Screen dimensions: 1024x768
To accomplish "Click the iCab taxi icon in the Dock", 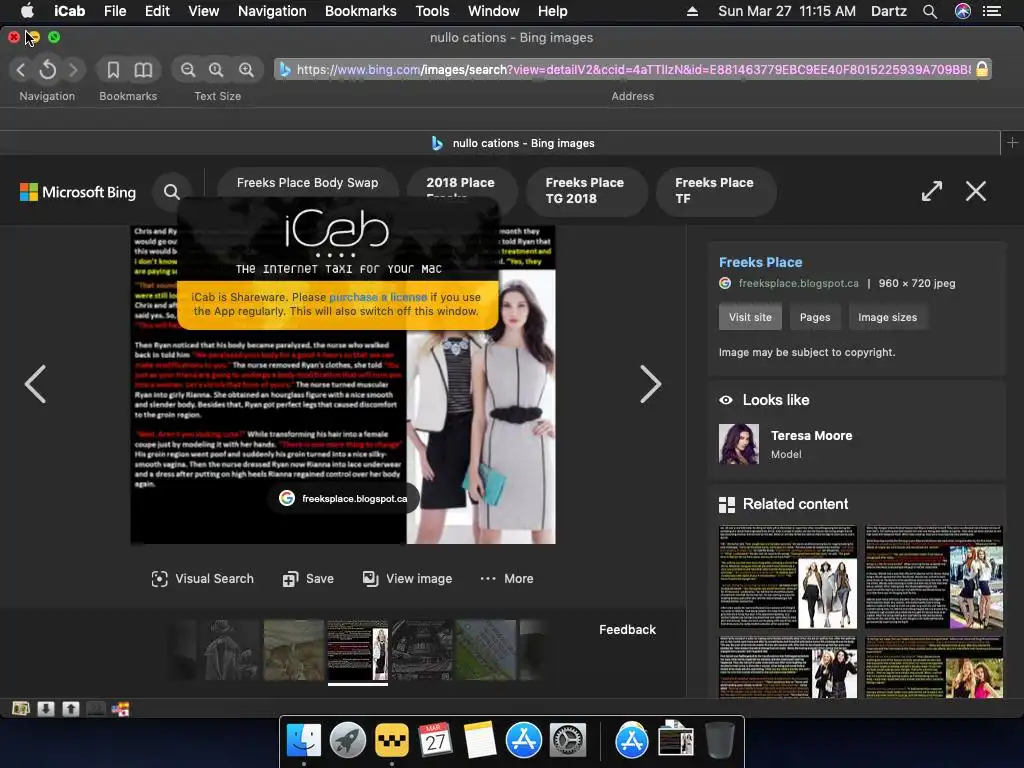I will [392, 741].
